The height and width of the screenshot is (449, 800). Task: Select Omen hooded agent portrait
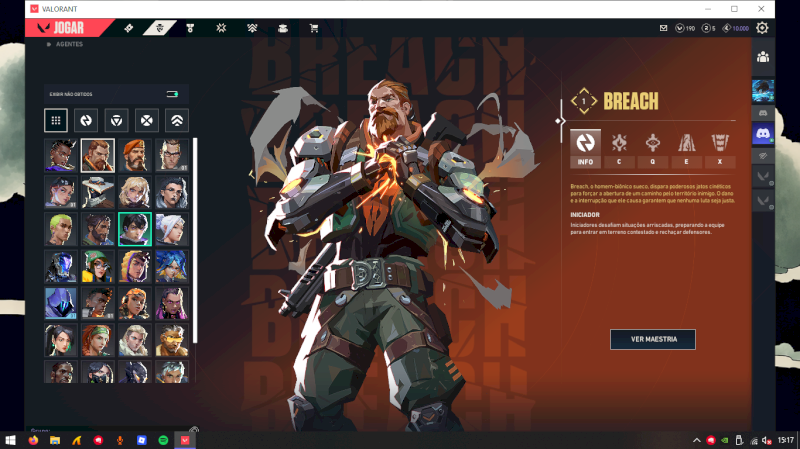(x=61, y=303)
